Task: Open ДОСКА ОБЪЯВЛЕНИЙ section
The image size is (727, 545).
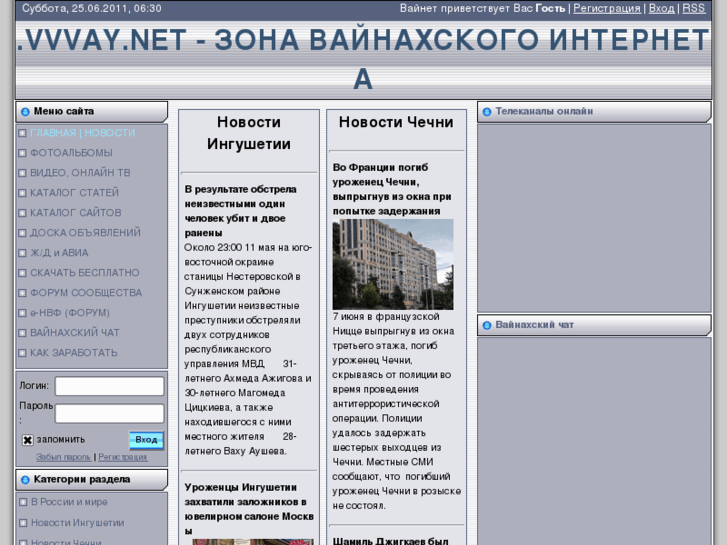Action: 85,233
